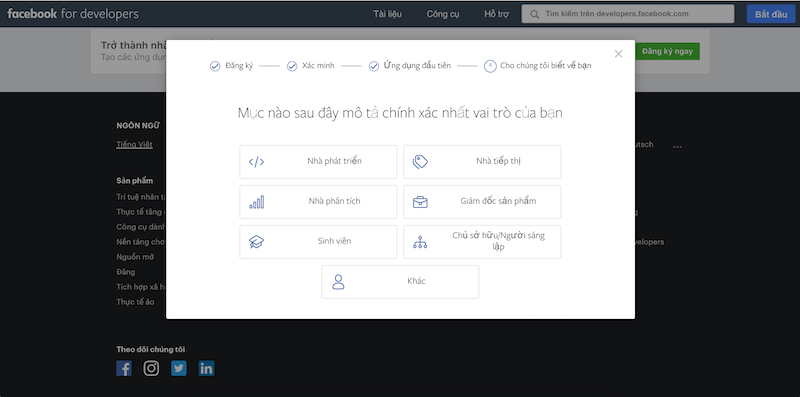Image resolution: width=800 pixels, height=397 pixels.
Task: Select the Nhà phát triển role
Action: click(x=318, y=162)
